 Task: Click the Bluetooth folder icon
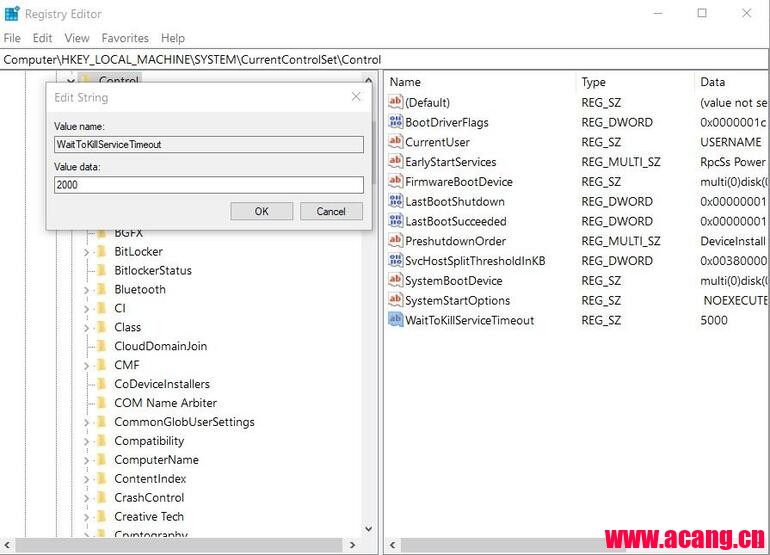[x=102, y=289]
